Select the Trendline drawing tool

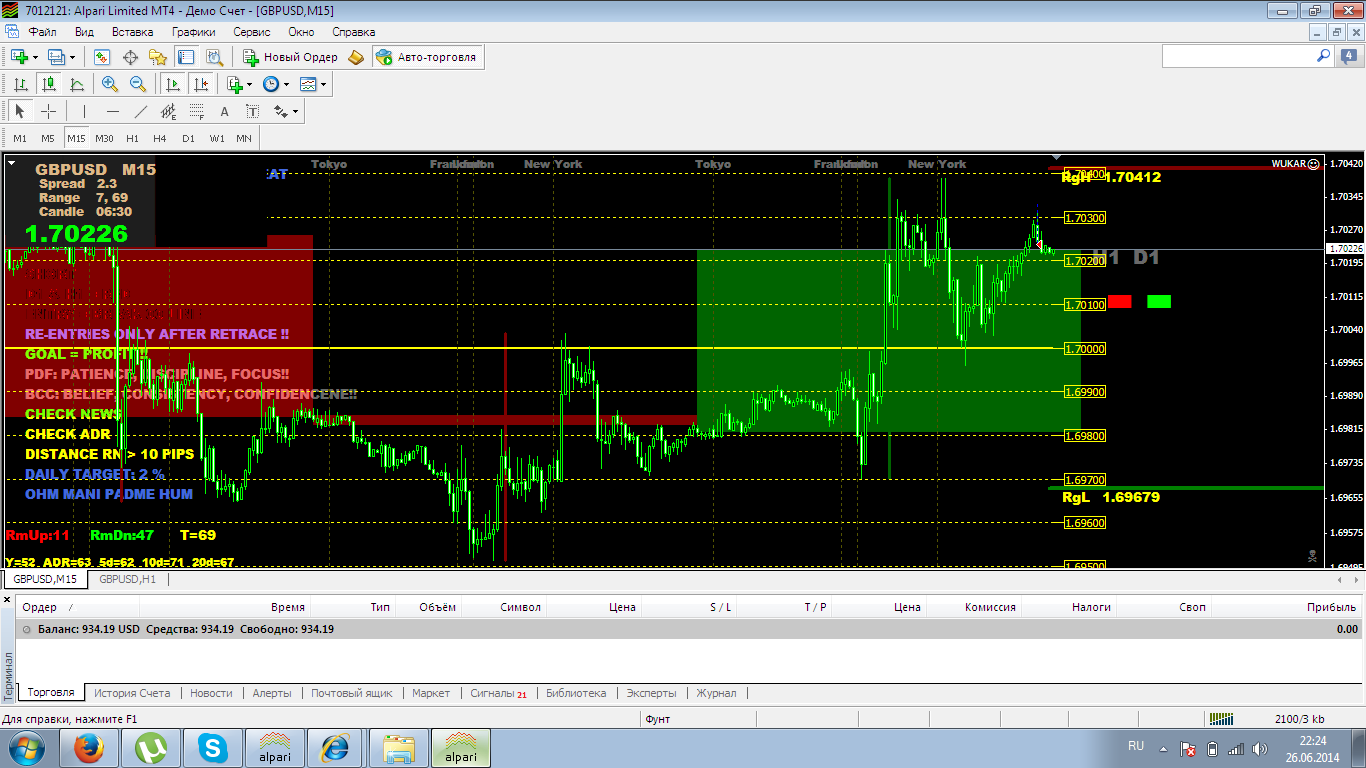coord(140,111)
